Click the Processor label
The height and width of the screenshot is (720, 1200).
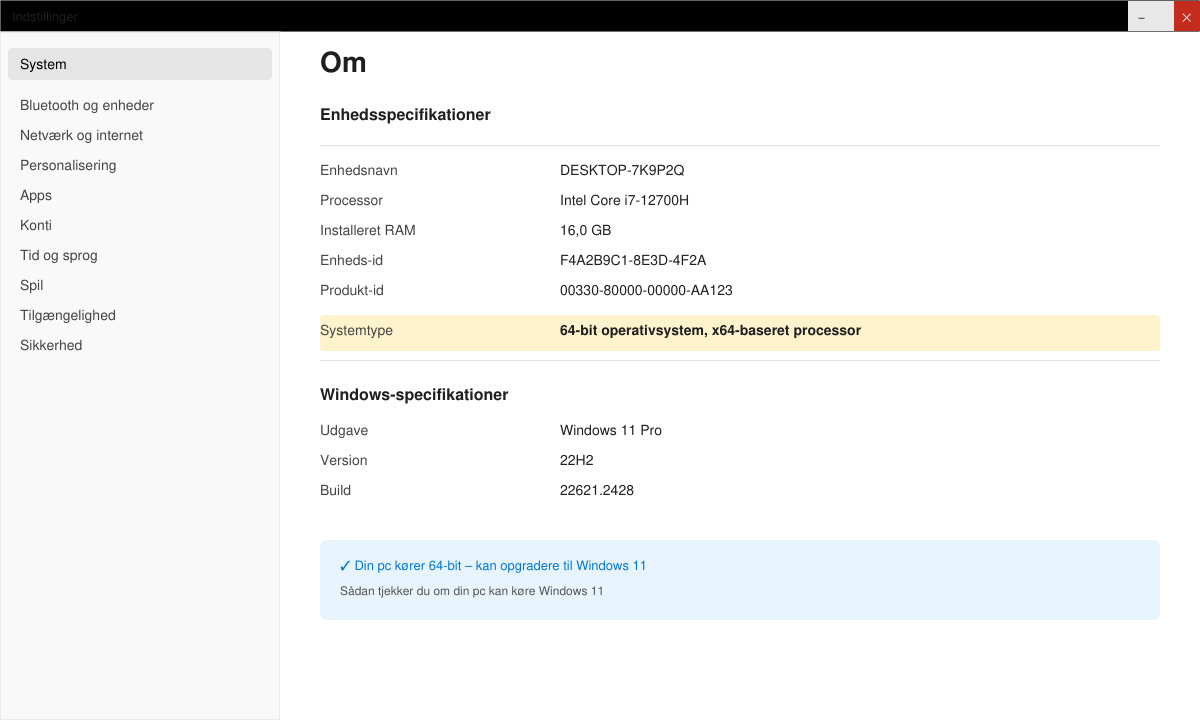[351, 200]
